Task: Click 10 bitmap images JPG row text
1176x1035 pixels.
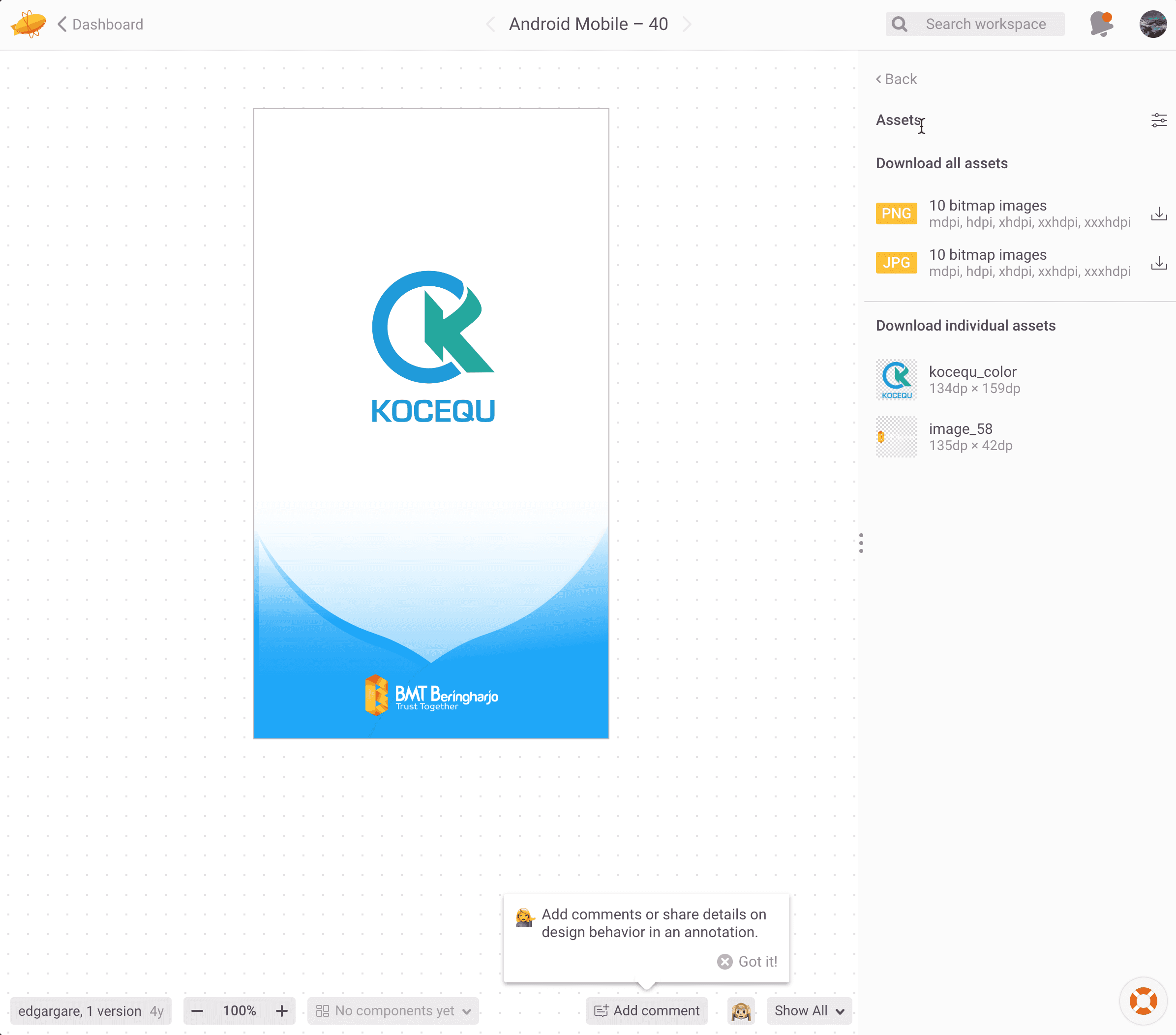Action: pos(987,254)
